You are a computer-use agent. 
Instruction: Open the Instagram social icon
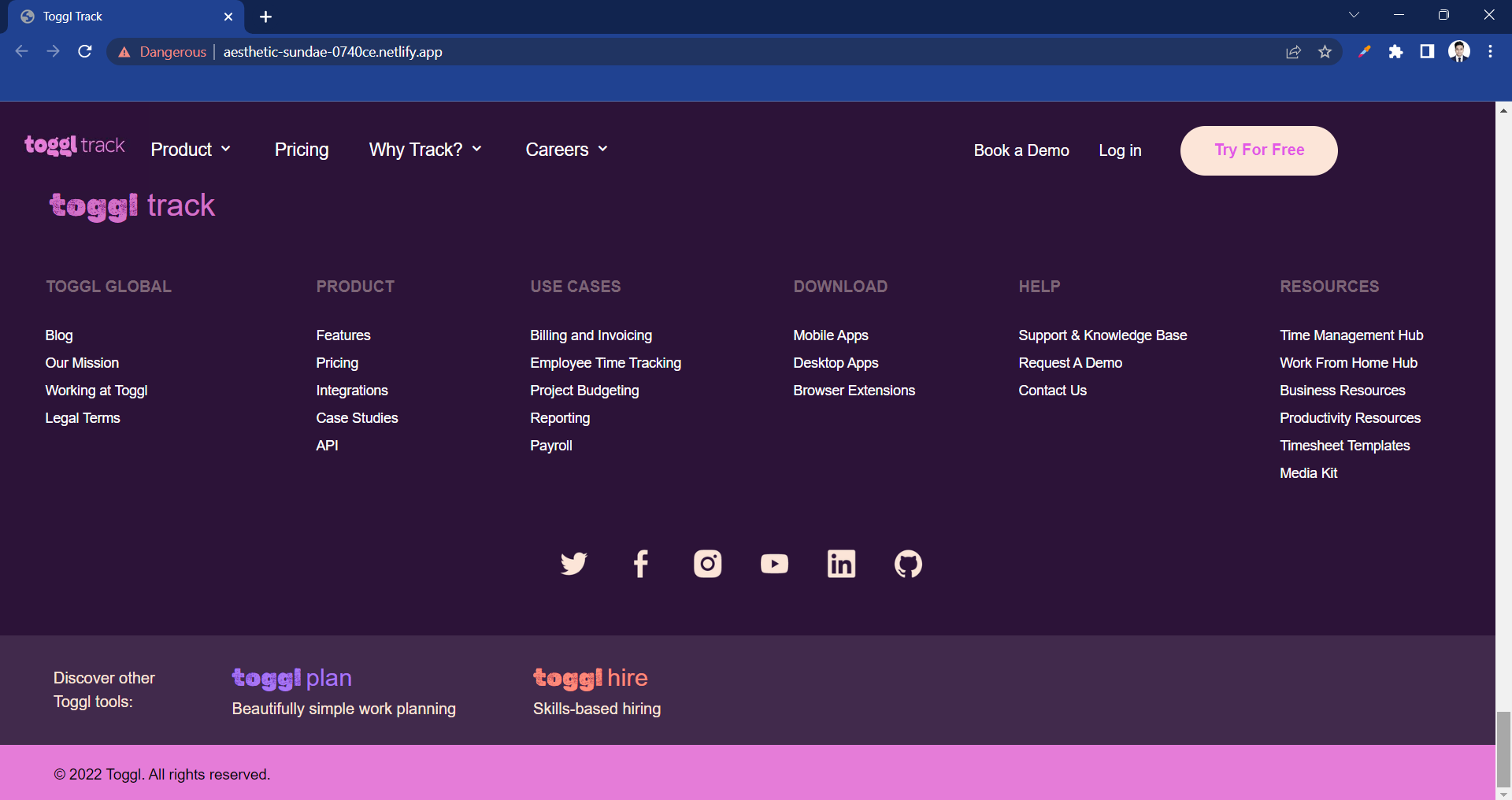pyautogui.click(x=707, y=564)
